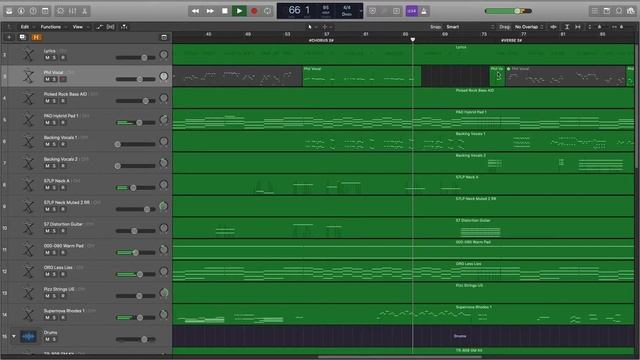Show the Toolbar from the control bar
Viewport: 640px width, 360px height.
point(45,11)
